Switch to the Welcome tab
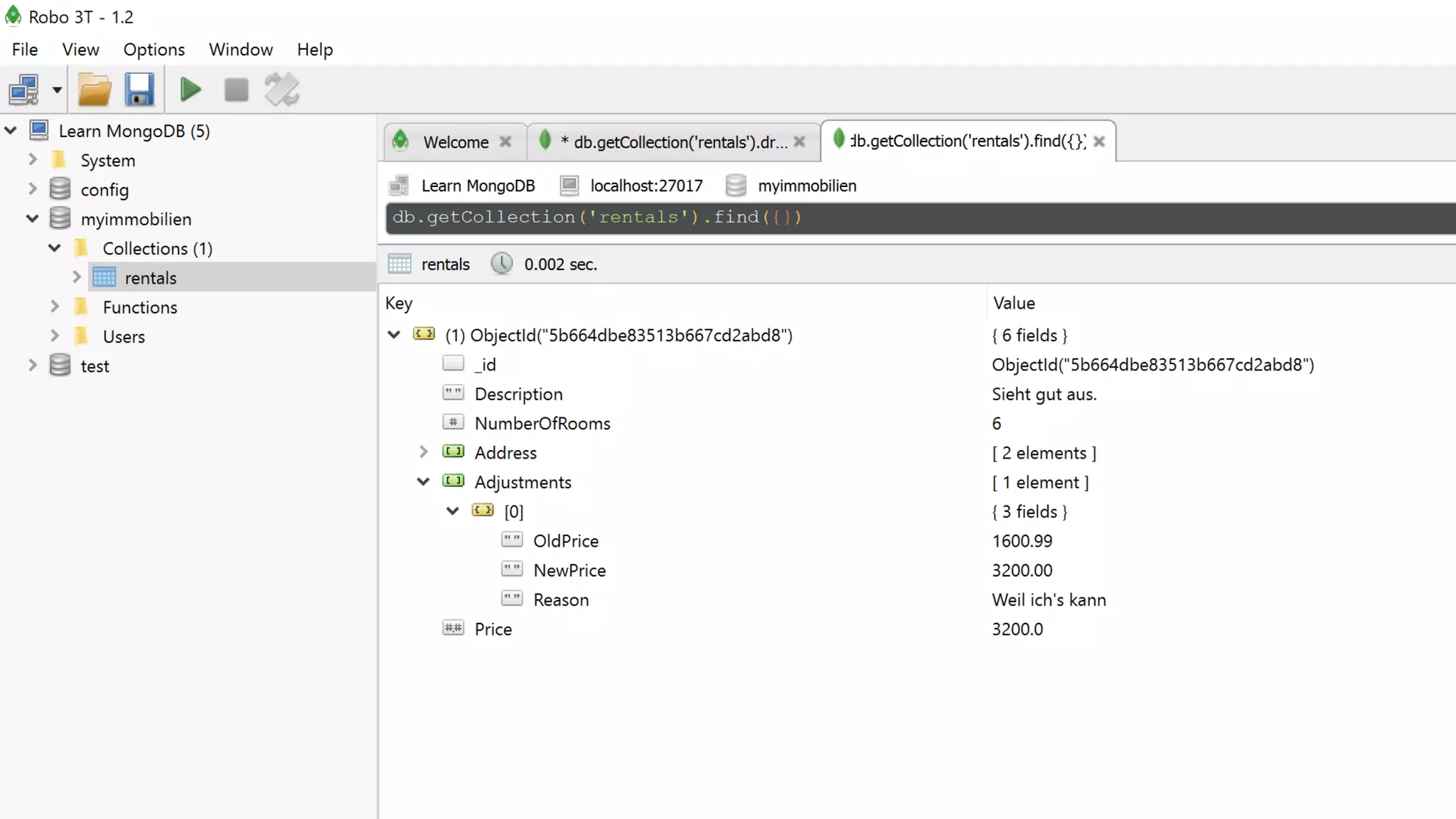This screenshot has height=819, width=1456. point(455,142)
